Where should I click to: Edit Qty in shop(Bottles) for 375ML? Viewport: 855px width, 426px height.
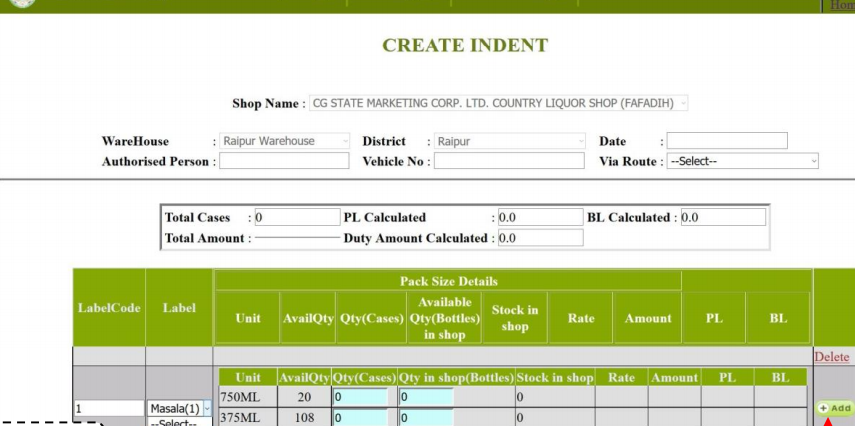426,418
